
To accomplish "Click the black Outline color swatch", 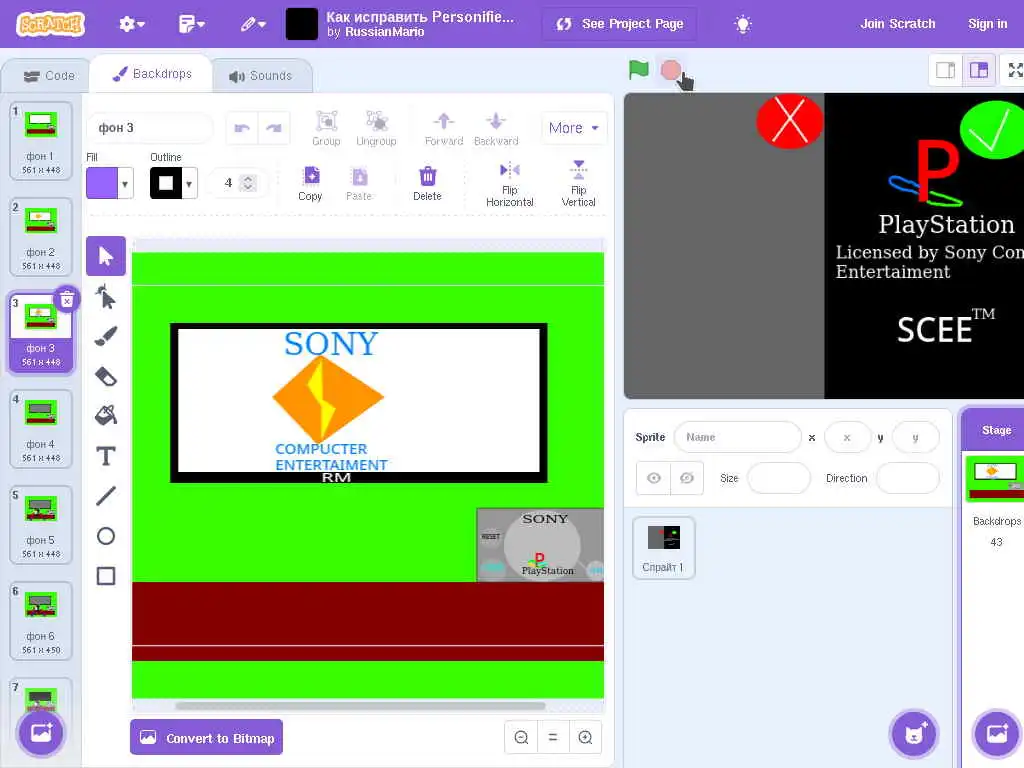I will click(x=166, y=184).
